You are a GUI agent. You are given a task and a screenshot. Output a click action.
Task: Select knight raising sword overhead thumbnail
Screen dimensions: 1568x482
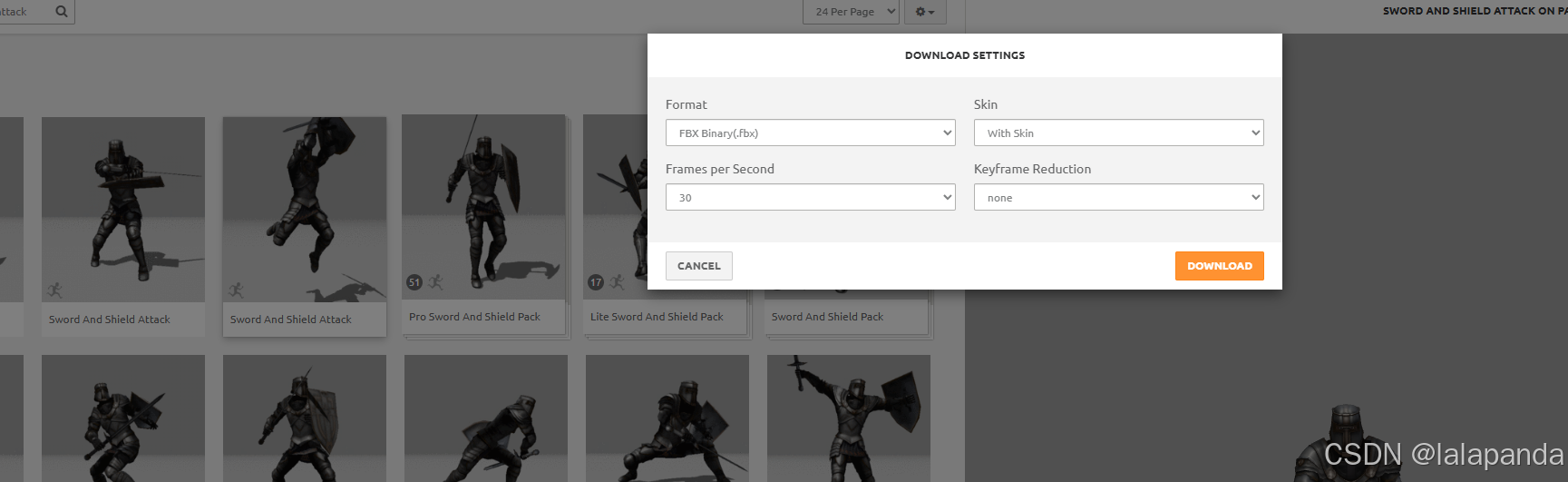(849, 418)
